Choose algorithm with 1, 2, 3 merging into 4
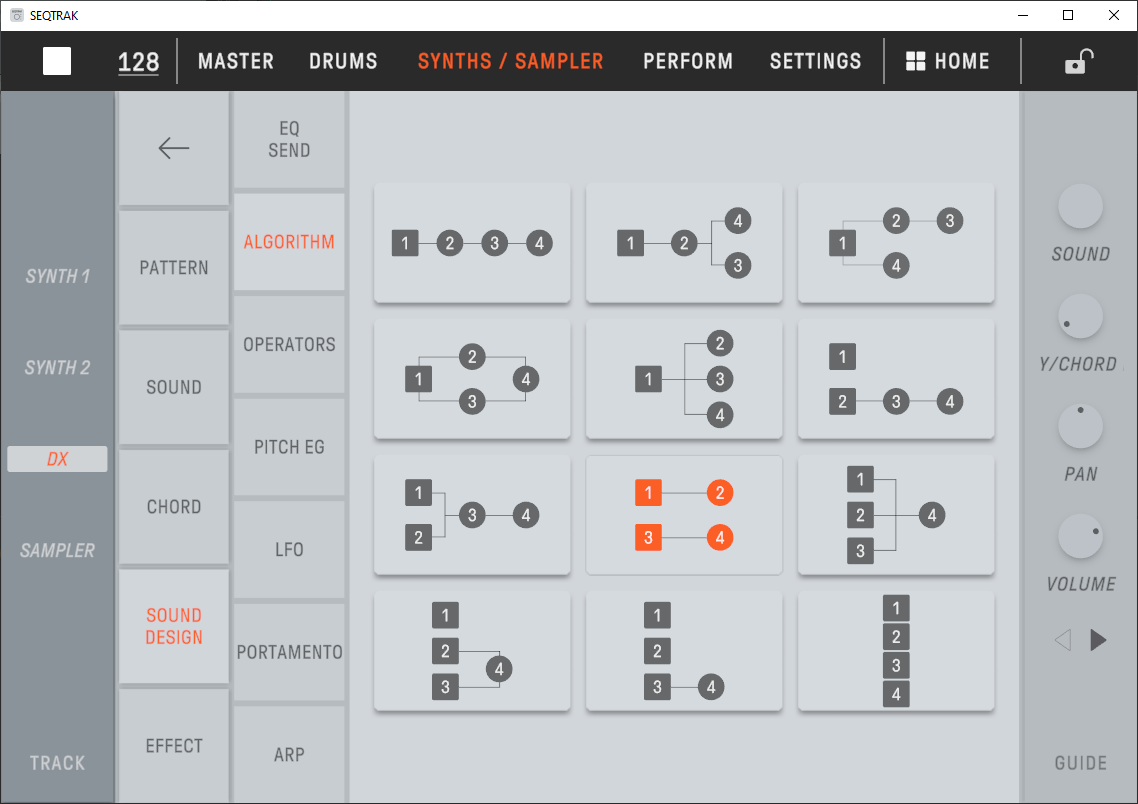Screen dimensions: 1138x804 coord(896,515)
